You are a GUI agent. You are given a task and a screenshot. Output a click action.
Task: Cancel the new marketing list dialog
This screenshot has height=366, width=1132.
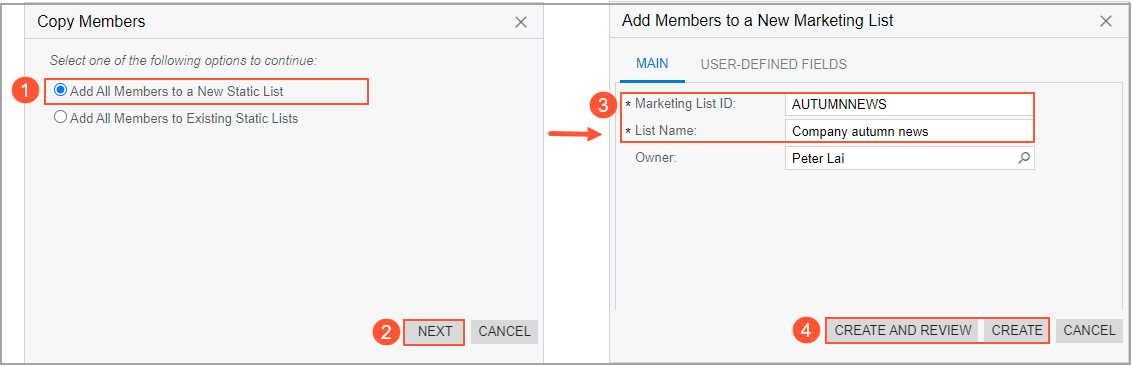pyautogui.click(x=1089, y=331)
